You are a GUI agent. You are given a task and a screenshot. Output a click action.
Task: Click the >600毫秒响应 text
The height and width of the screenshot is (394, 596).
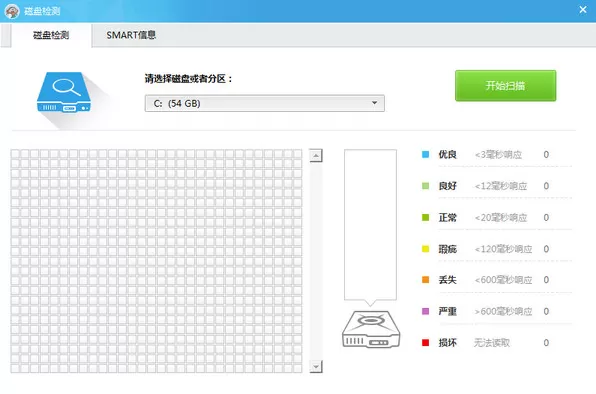click(503, 312)
